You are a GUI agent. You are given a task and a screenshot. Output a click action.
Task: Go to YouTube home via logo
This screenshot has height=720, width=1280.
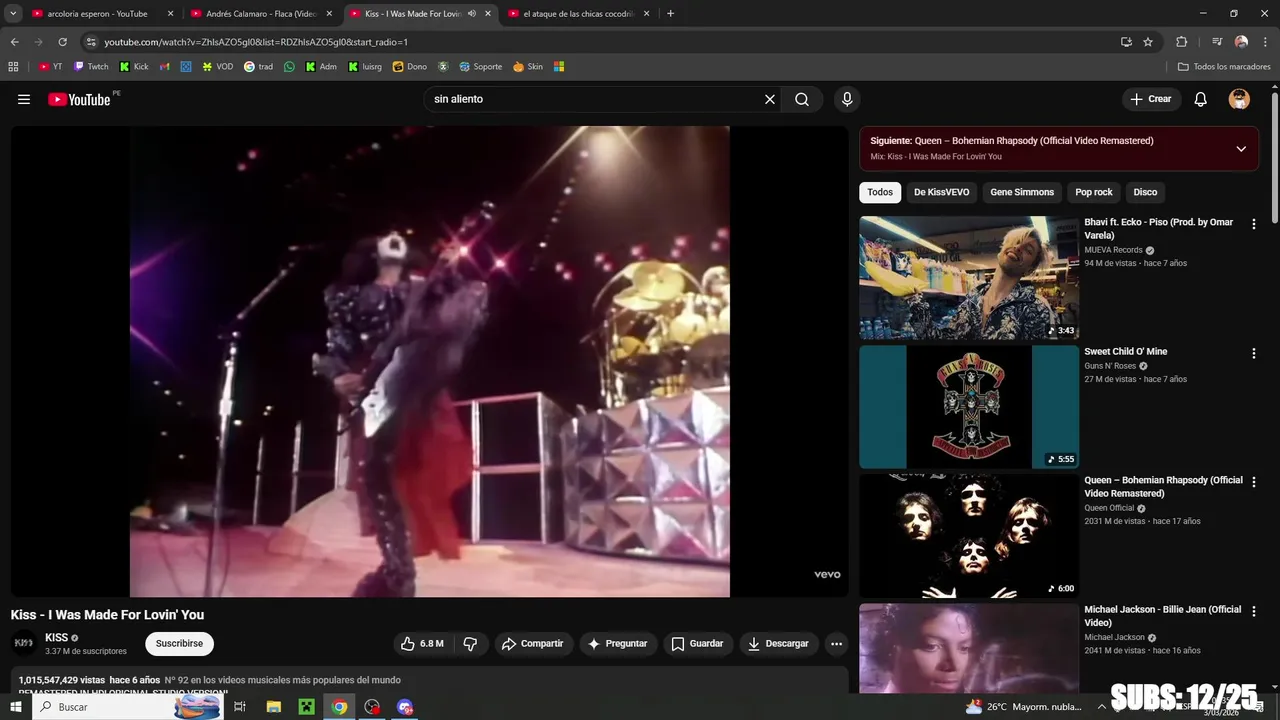point(79,99)
